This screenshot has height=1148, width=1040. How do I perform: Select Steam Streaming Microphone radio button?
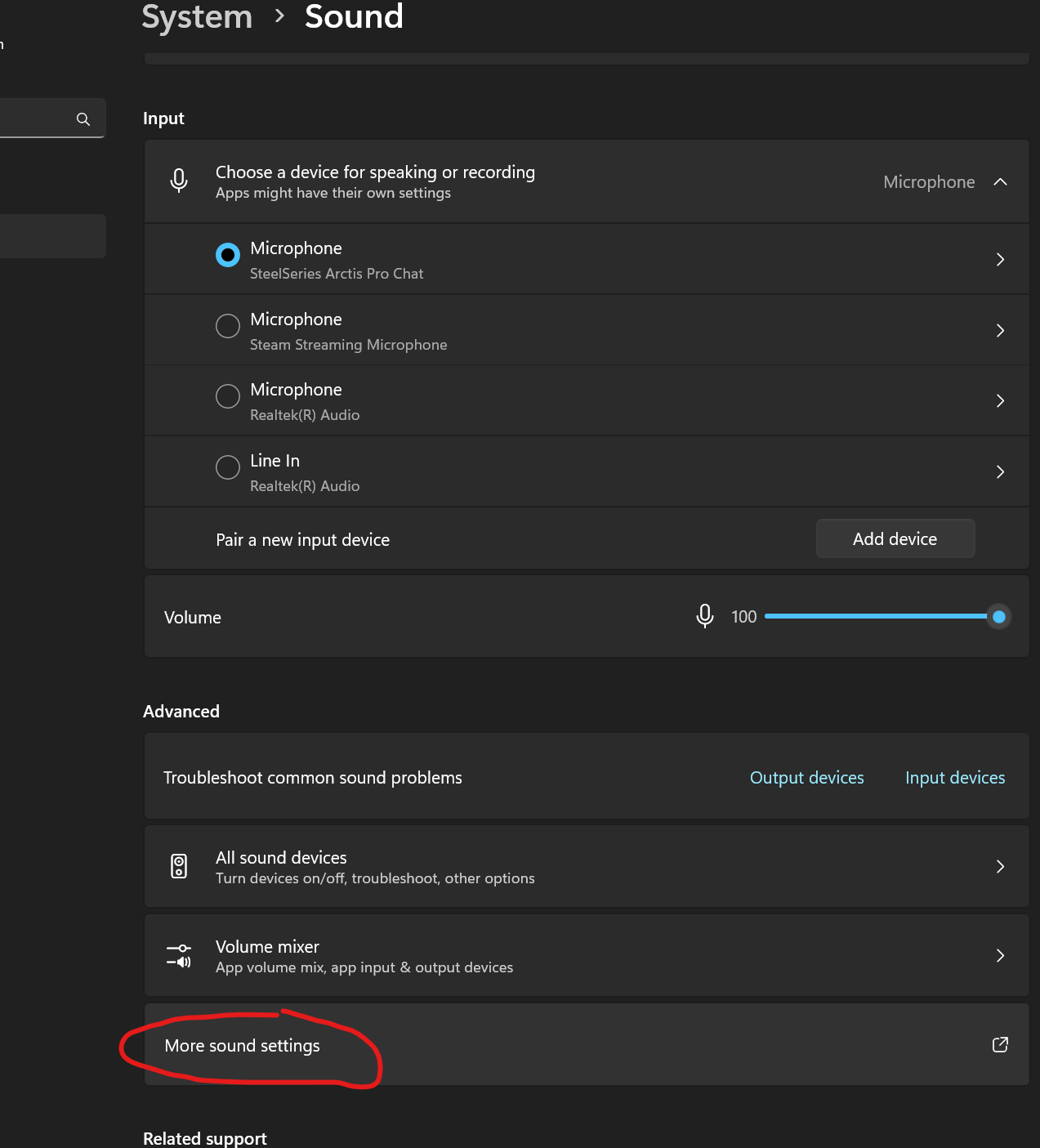[x=228, y=326]
